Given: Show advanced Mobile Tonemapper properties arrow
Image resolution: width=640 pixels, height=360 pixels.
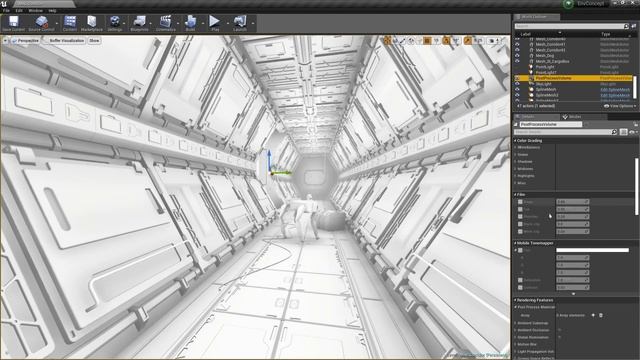Looking at the screenshot, I should [x=573, y=294].
